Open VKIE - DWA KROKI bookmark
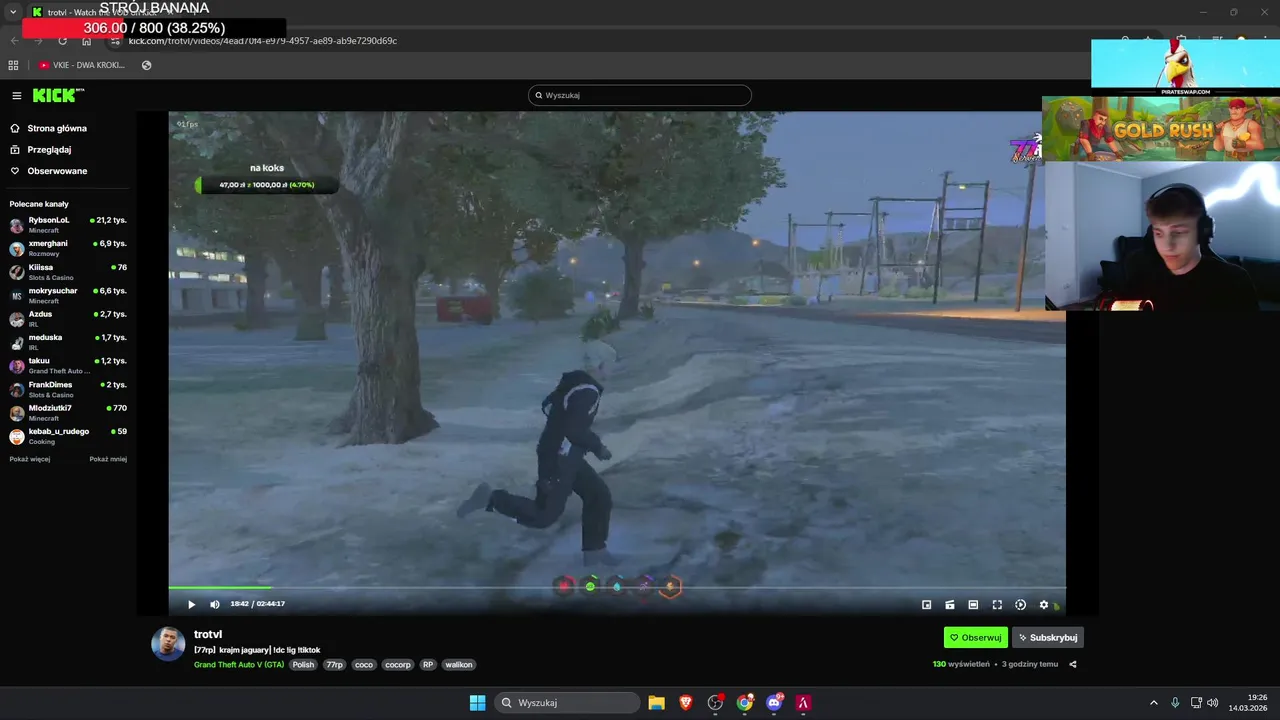The height and width of the screenshot is (720, 1280). click(x=82, y=65)
